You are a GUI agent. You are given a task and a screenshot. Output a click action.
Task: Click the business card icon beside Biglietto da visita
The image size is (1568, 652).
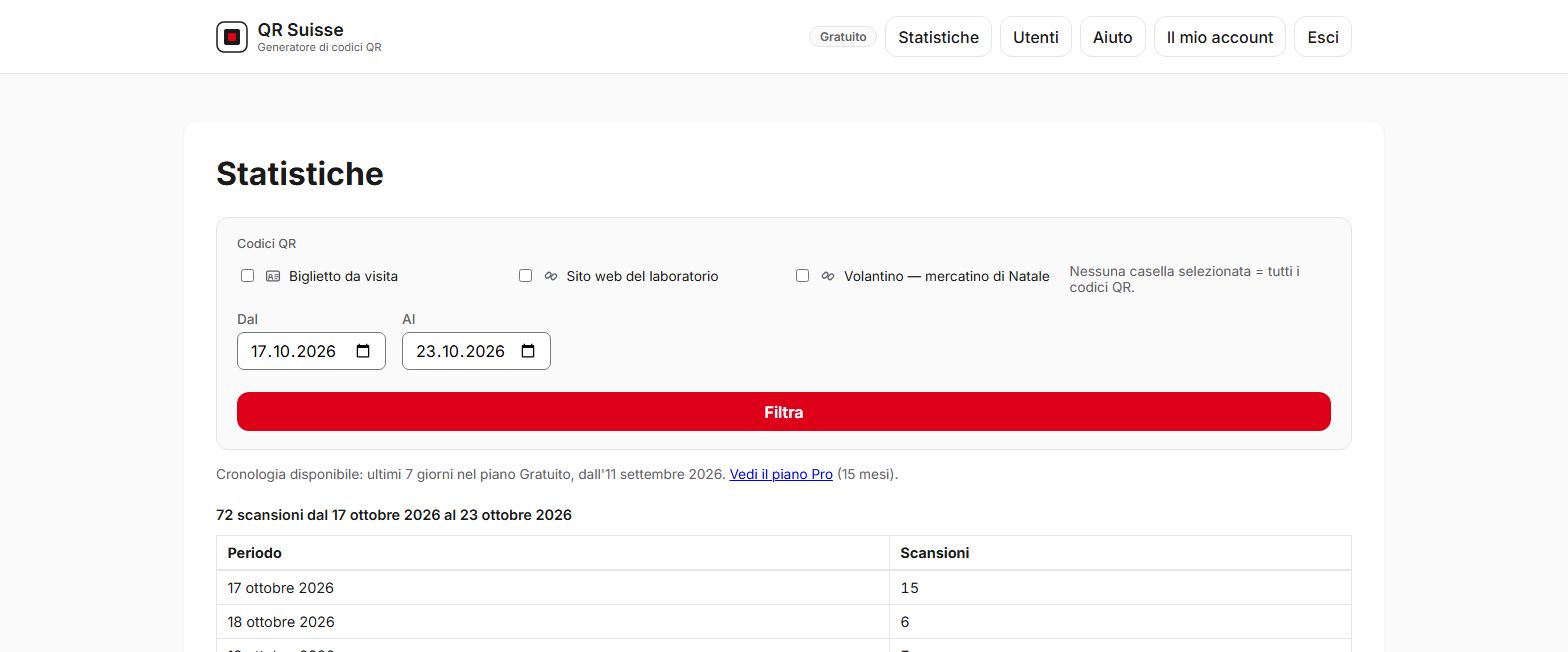[x=273, y=276]
